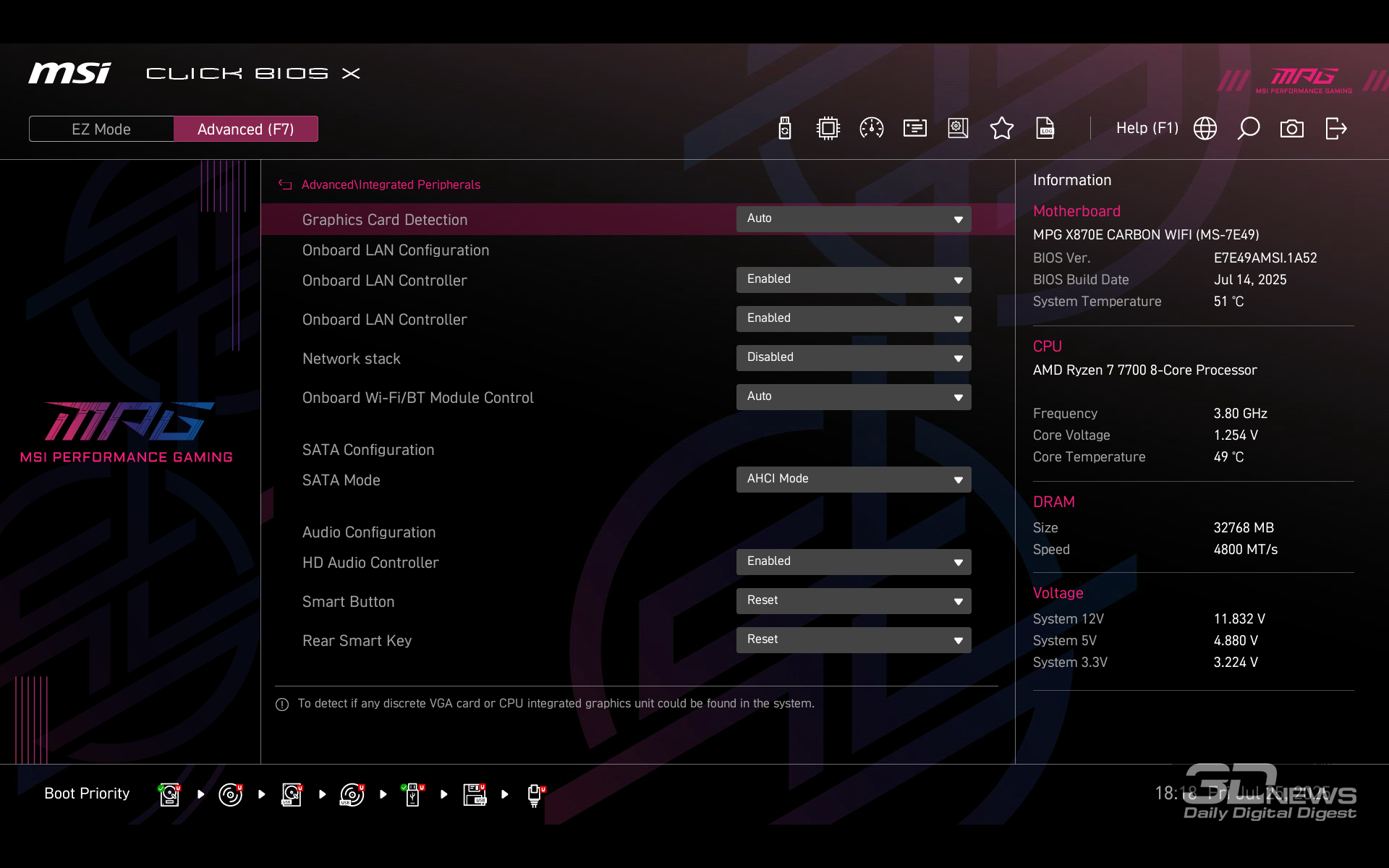The image size is (1389, 868).
Task: Open the profile card icon in toolbar
Action: click(914, 129)
